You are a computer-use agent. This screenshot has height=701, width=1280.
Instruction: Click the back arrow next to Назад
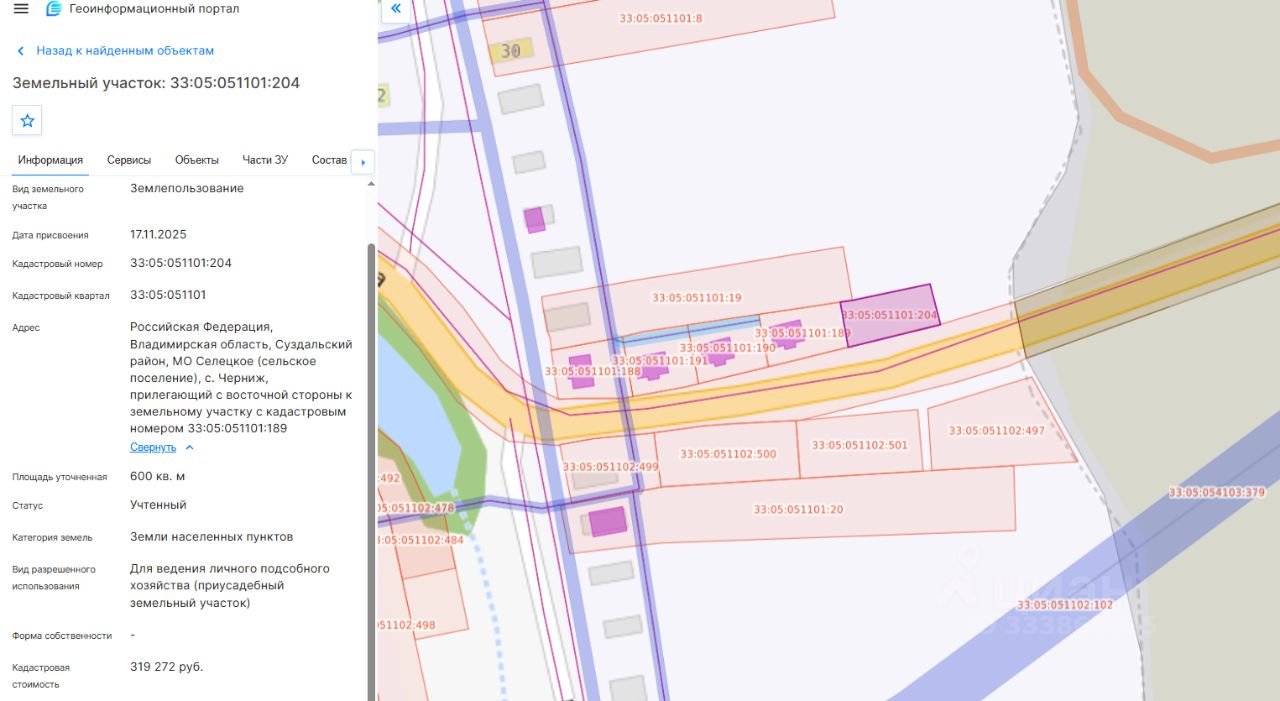(20, 51)
